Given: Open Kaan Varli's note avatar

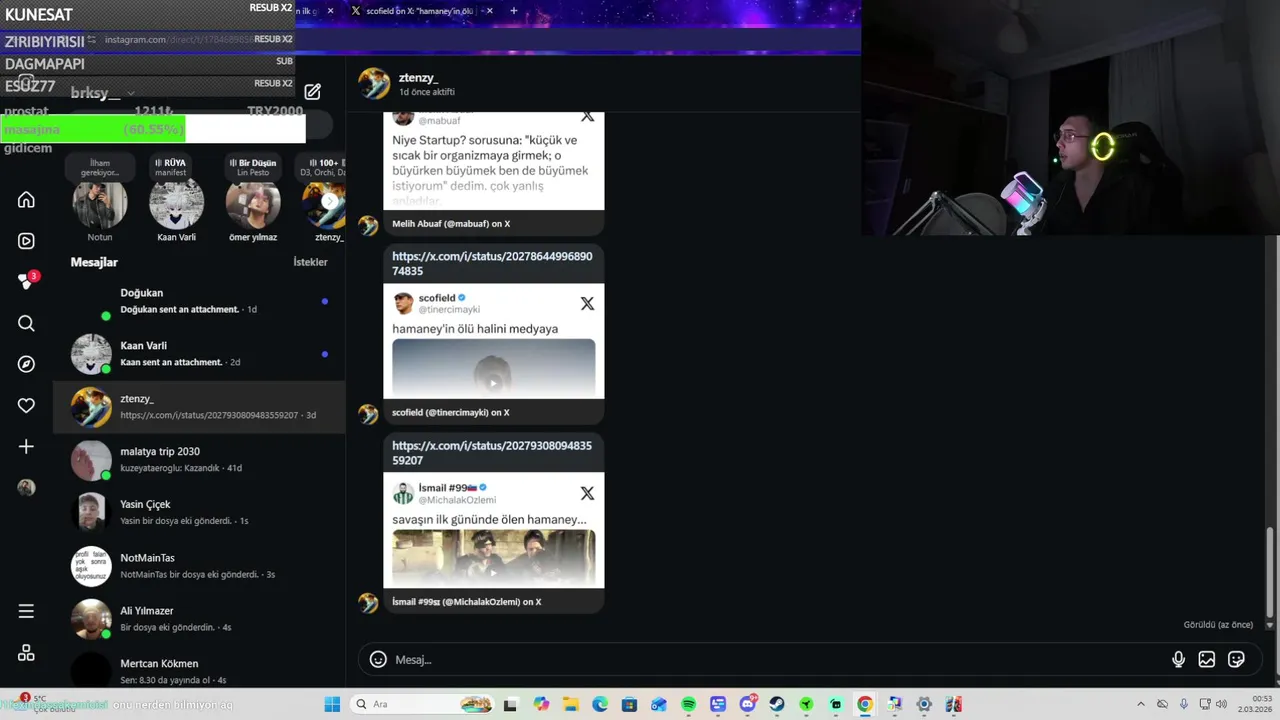Looking at the screenshot, I should (x=176, y=203).
